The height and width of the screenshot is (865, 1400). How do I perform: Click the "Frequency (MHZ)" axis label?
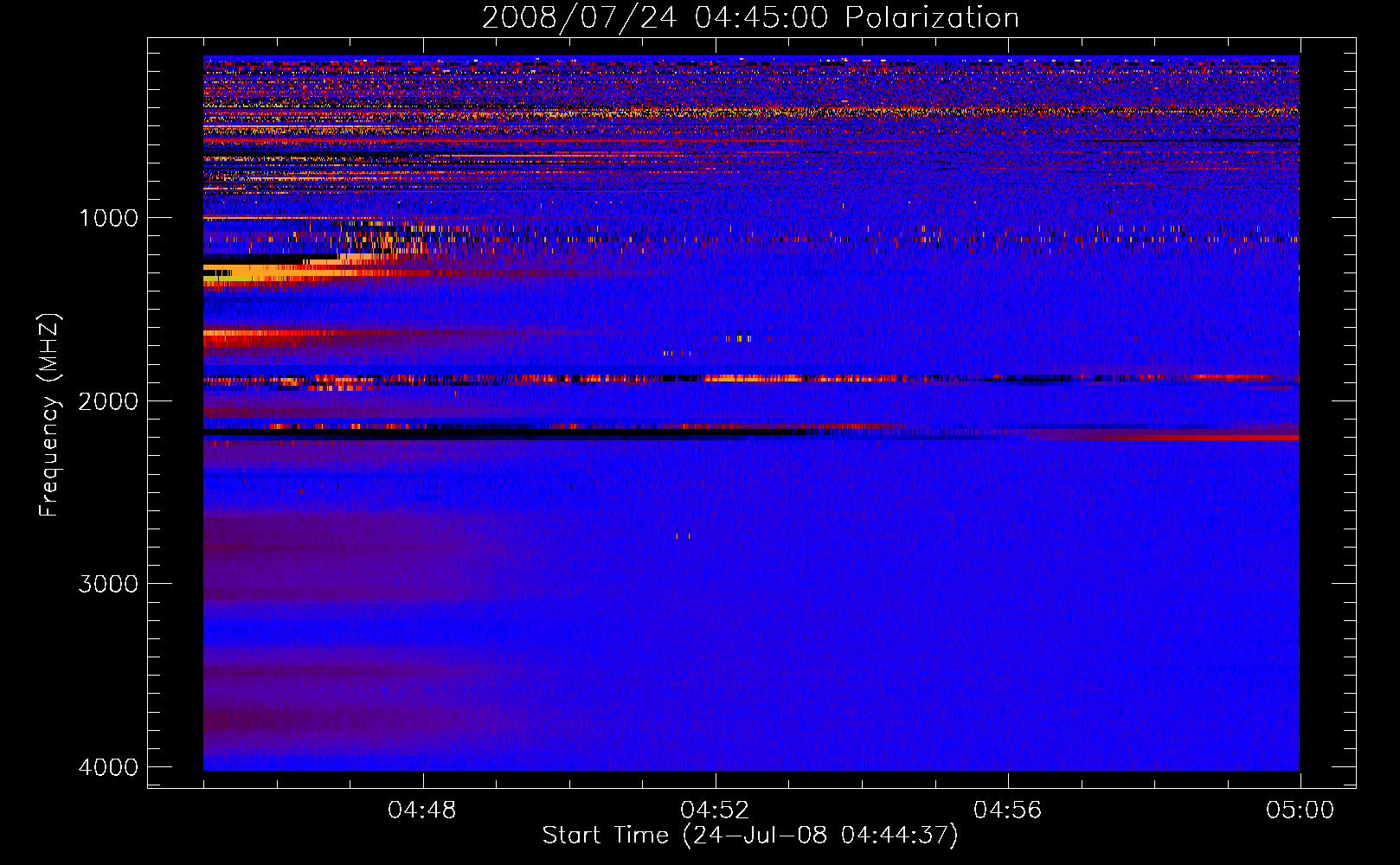[49, 415]
